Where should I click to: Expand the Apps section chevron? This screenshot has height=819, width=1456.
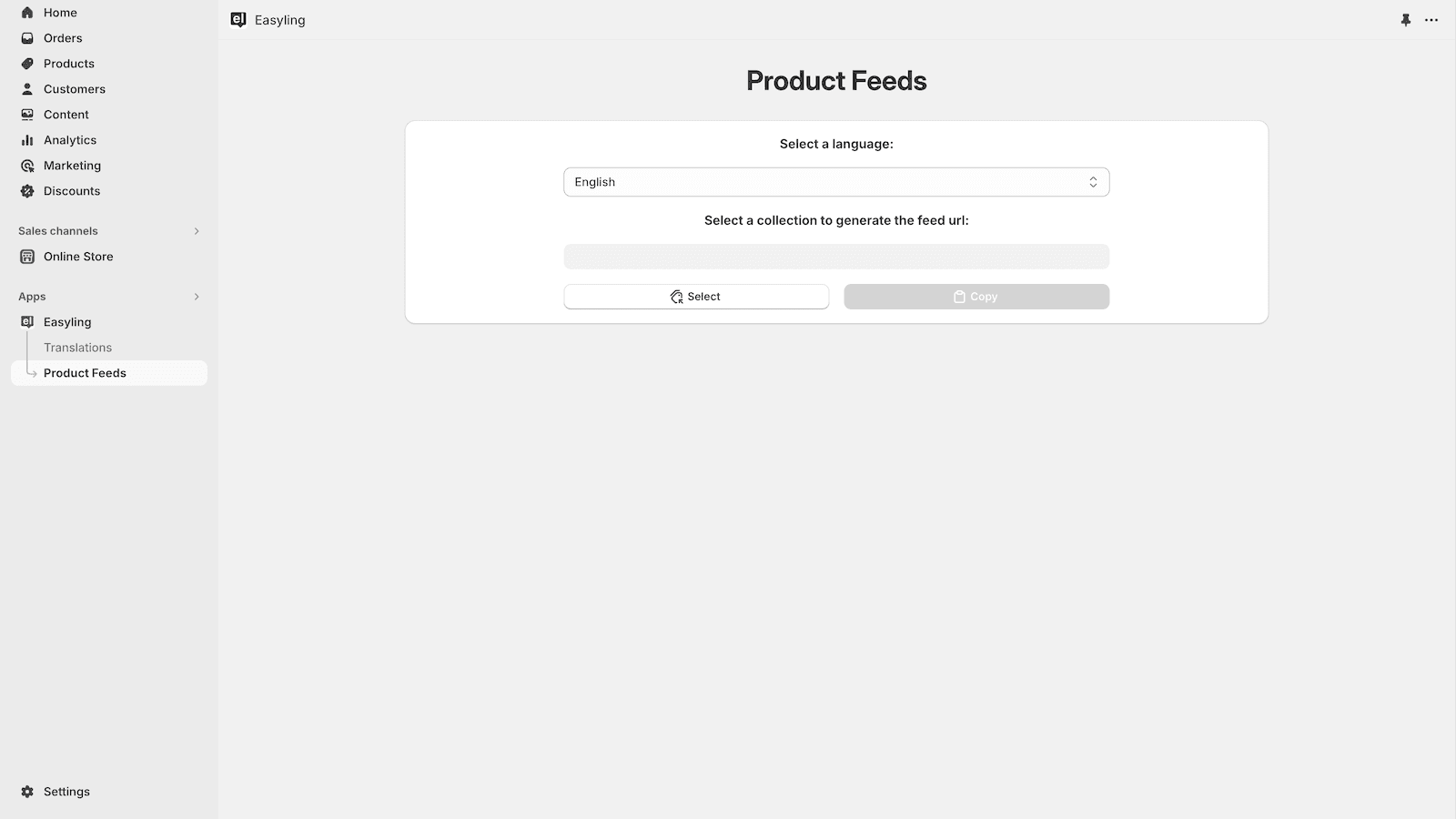197,297
